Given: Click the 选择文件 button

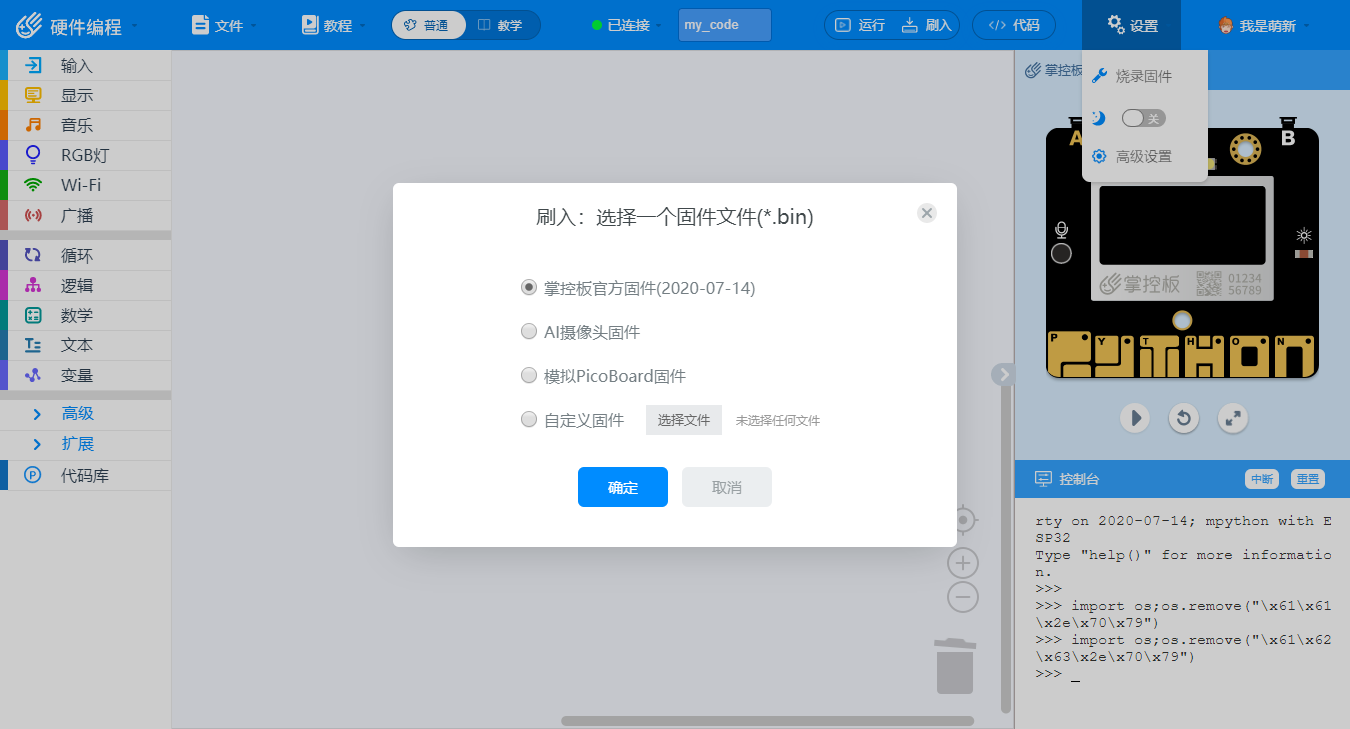Looking at the screenshot, I should tap(684, 420).
